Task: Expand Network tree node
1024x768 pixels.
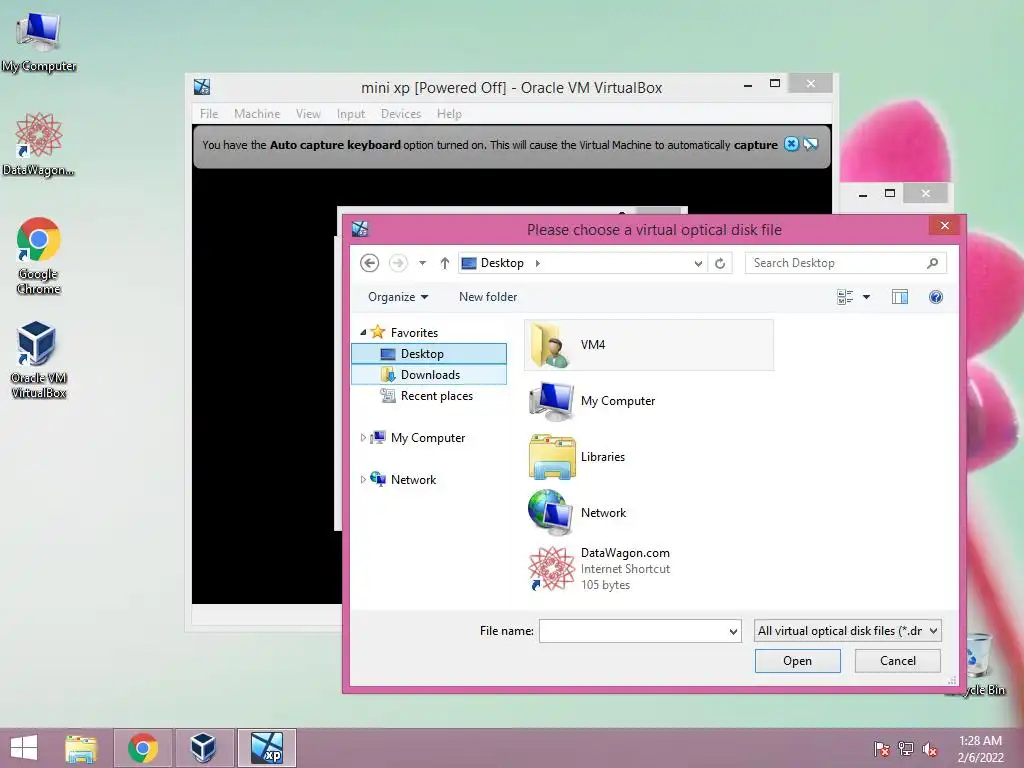Action: point(363,479)
